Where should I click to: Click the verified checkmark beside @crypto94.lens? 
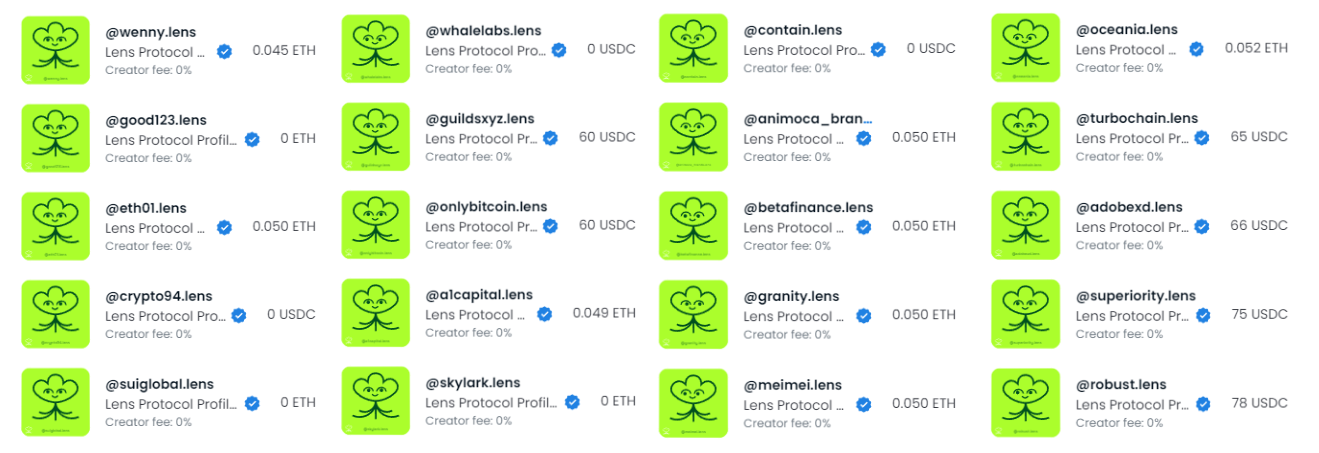(239, 316)
